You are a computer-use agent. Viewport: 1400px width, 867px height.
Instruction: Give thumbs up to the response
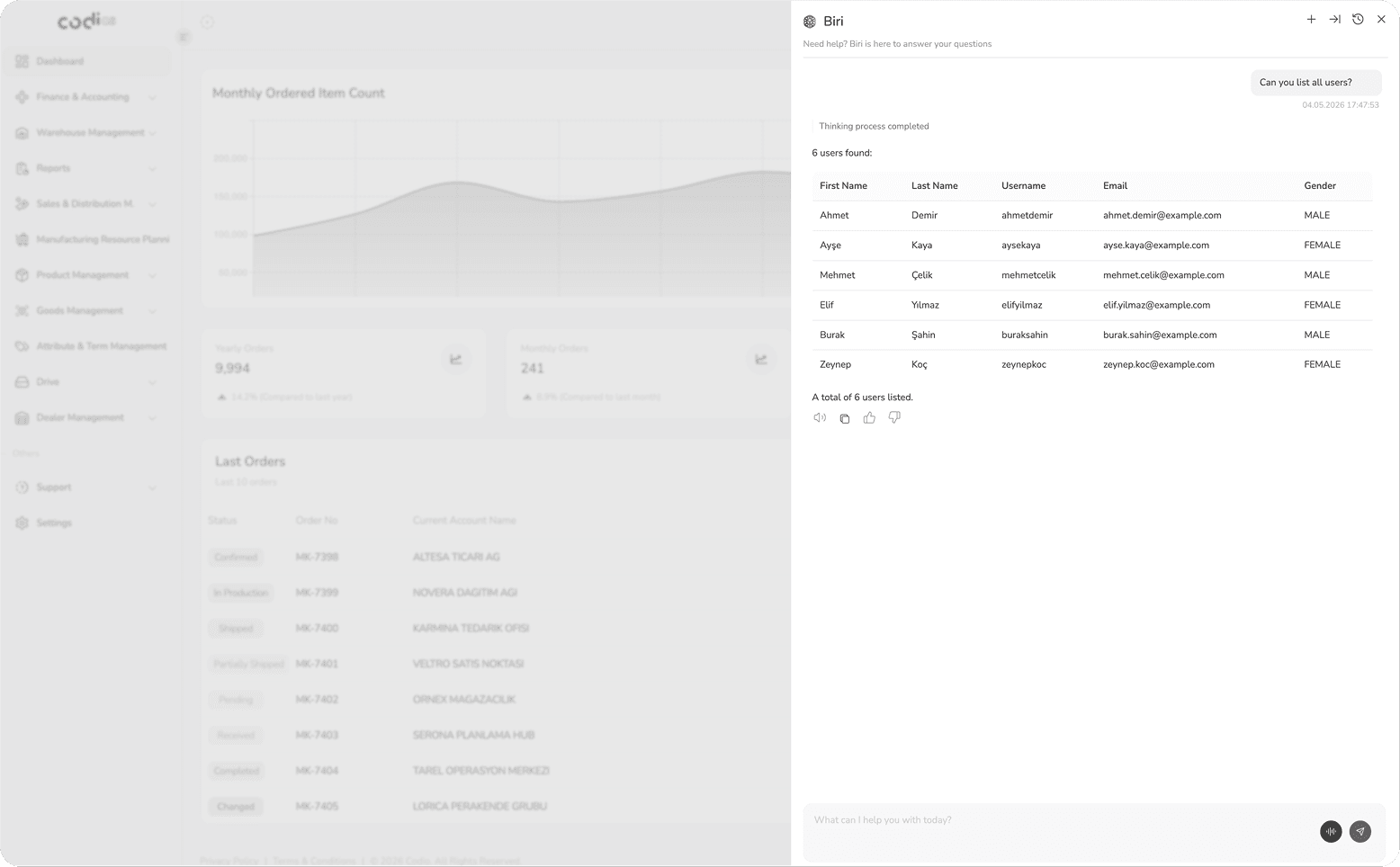coord(869,417)
